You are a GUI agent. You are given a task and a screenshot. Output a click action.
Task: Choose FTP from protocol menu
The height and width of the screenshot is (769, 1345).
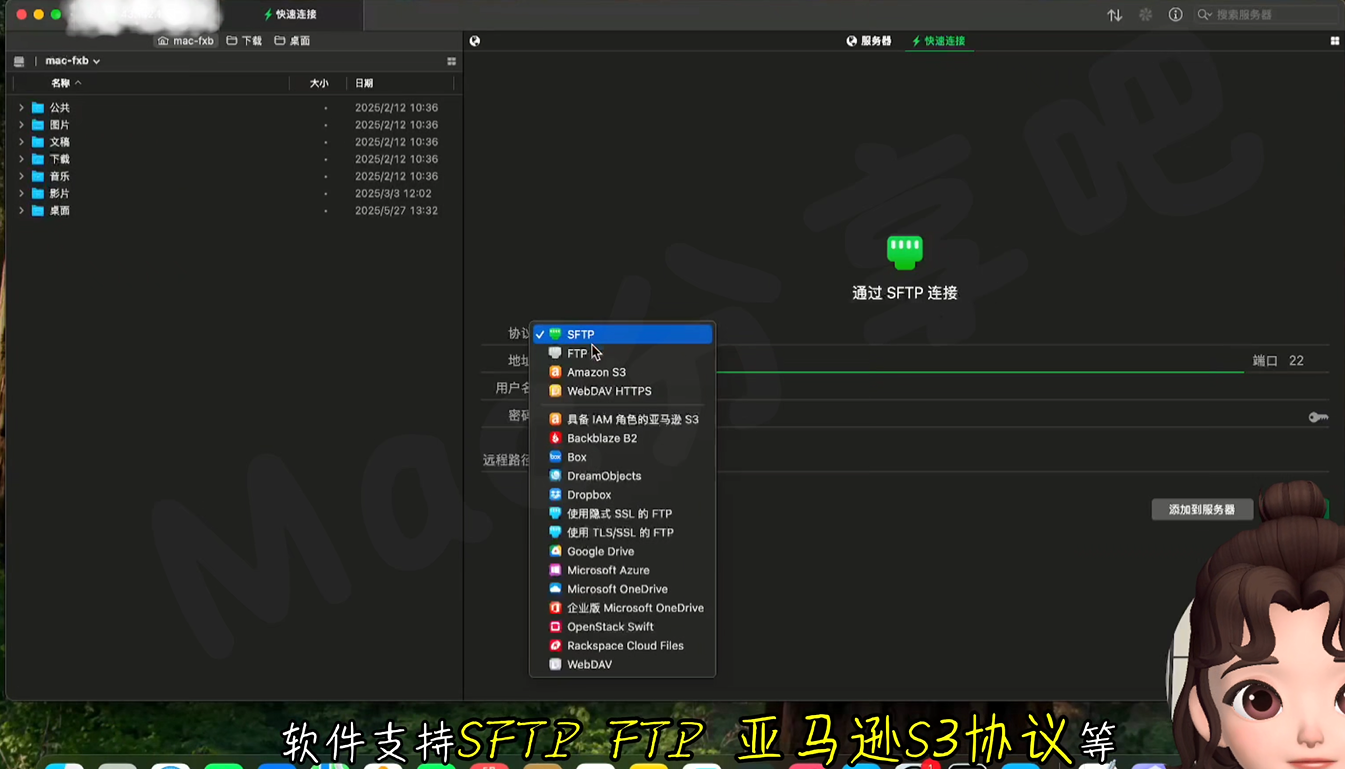tap(622, 353)
